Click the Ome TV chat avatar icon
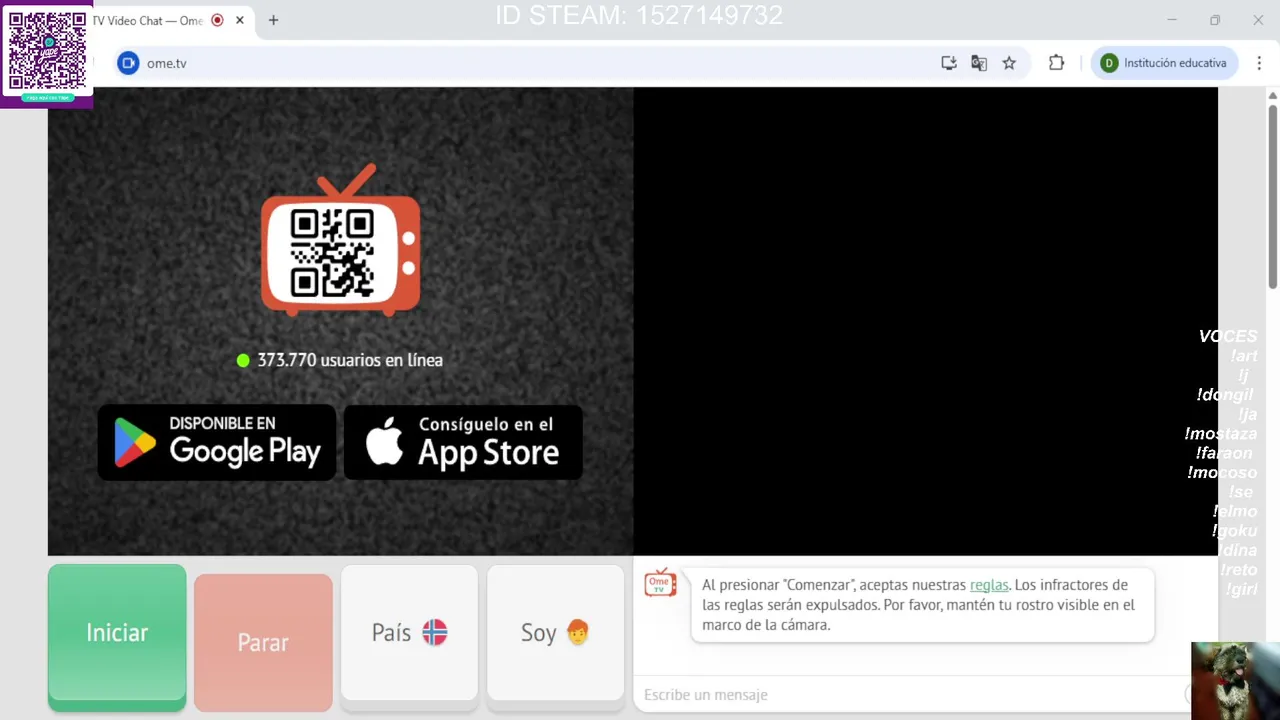This screenshot has height=720, width=1280. coord(660,582)
